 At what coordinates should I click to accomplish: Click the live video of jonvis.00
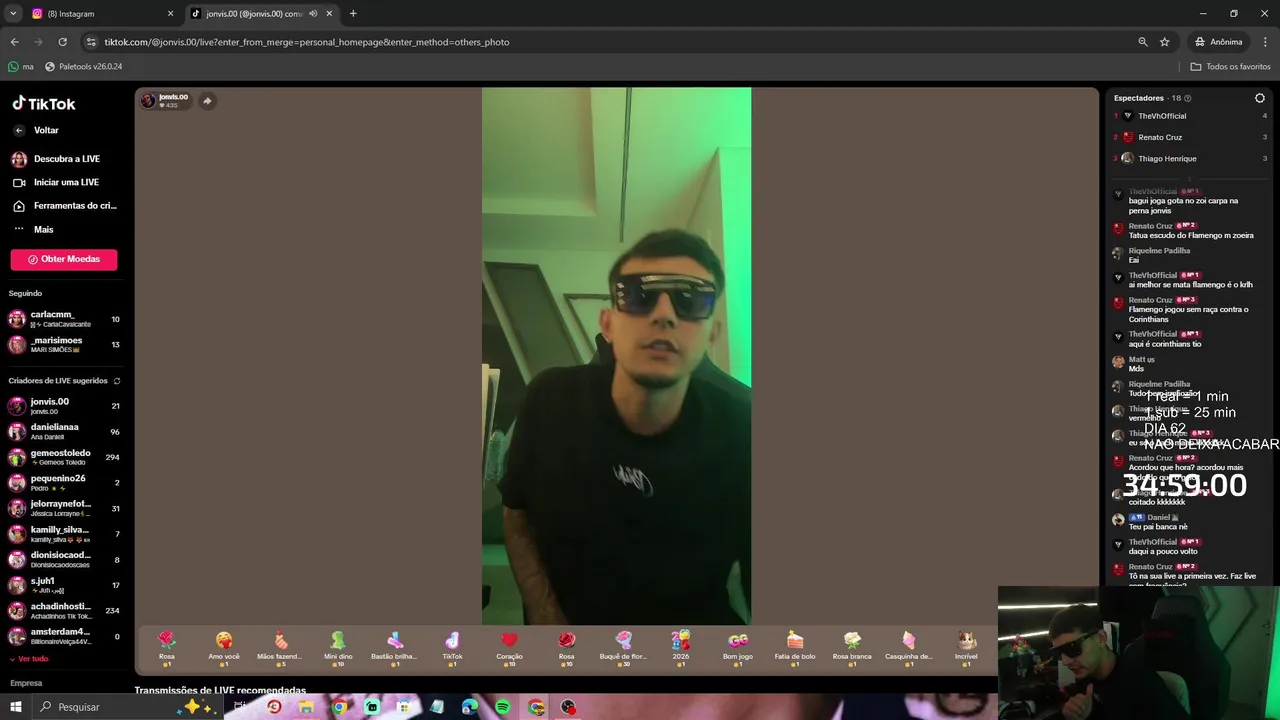[616, 356]
